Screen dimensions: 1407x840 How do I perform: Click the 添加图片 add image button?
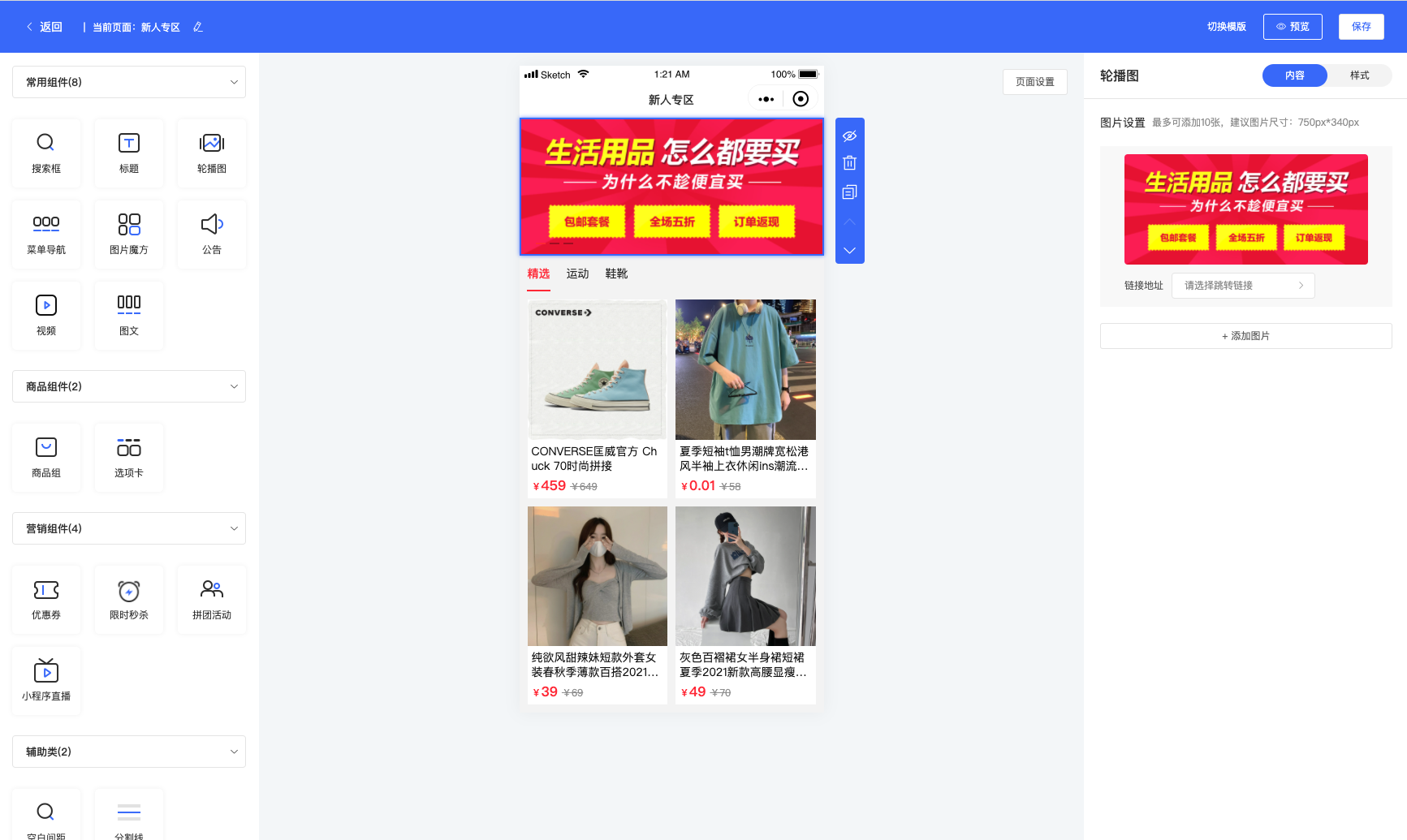tap(1245, 336)
